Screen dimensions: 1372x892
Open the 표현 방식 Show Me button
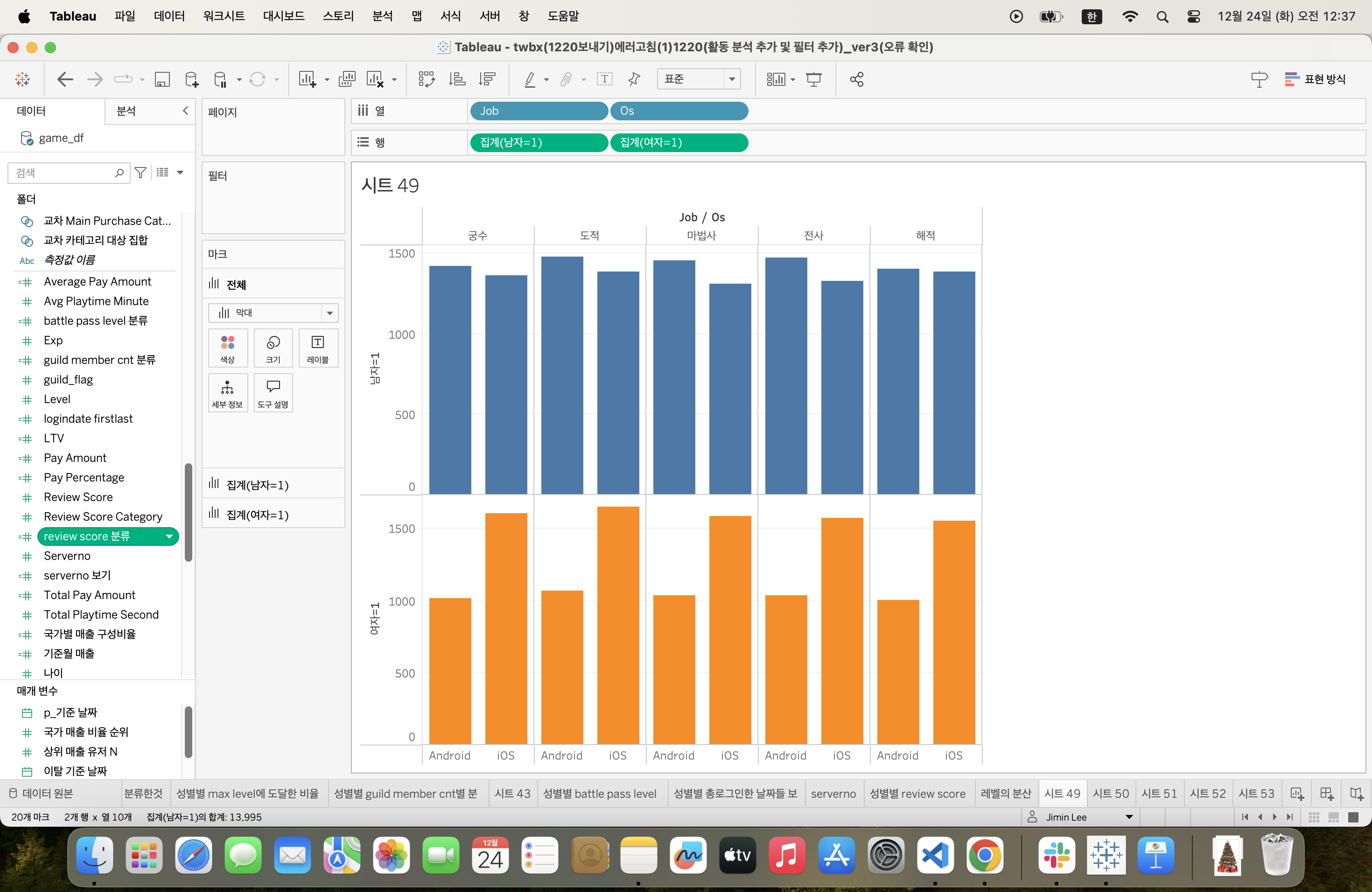tap(1316, 79)
